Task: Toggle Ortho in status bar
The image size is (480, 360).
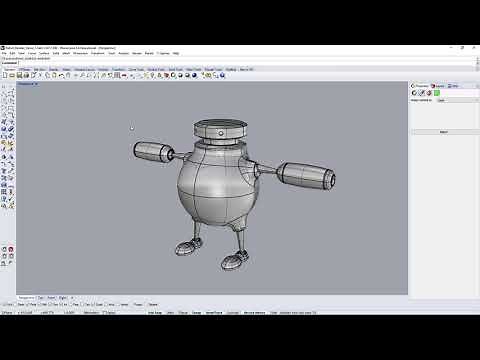Action: point(170,313)
